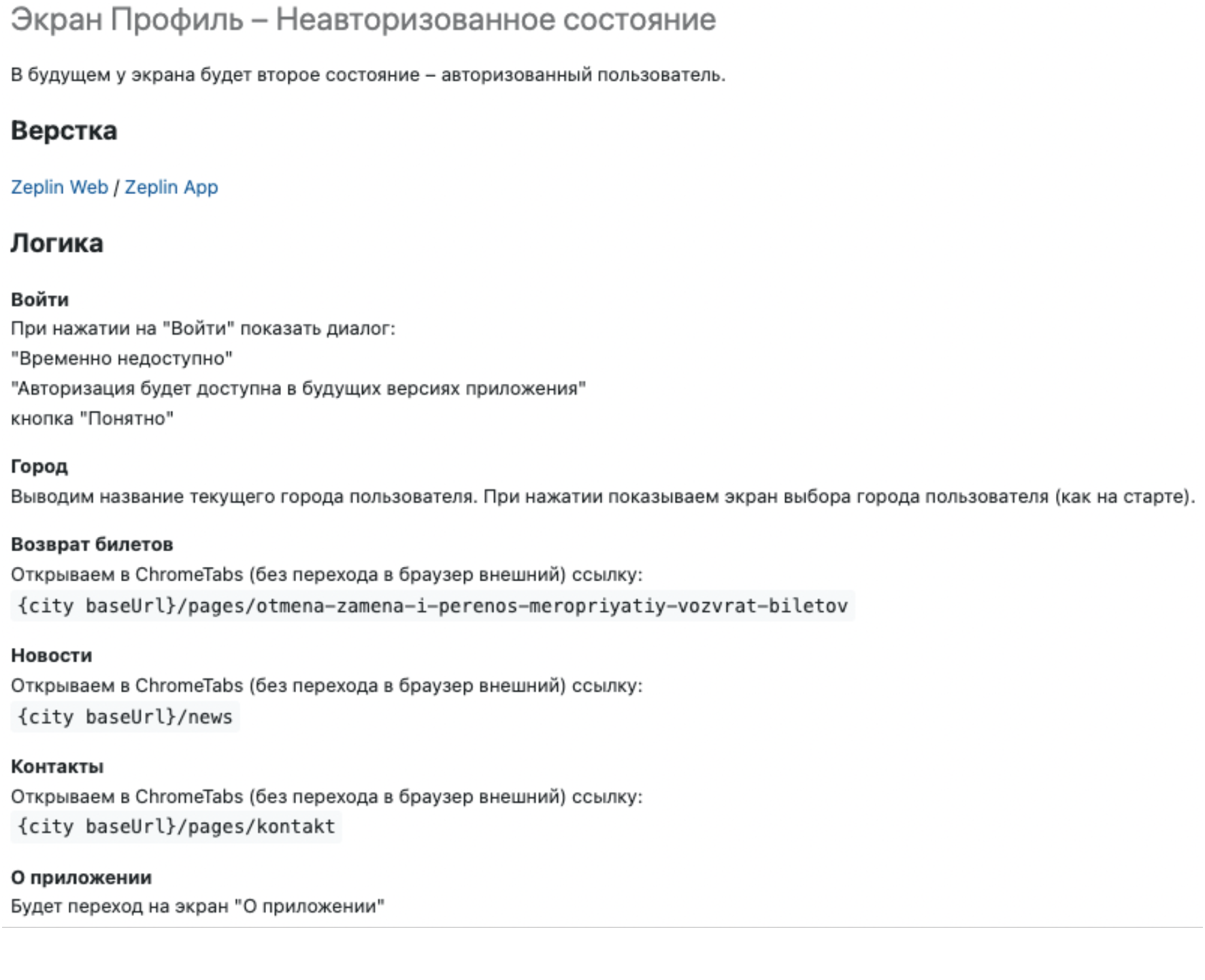This screenshot has width=1205, height=980.
Task: Click the "Авторизация будет доступна" message line
Action: pyautogui.click(x=298, y=389)
